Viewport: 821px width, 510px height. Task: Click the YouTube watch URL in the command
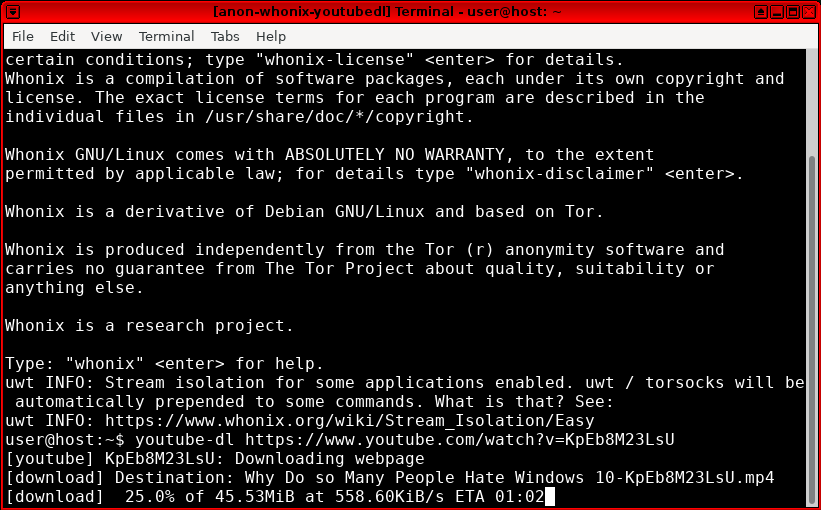460,439
